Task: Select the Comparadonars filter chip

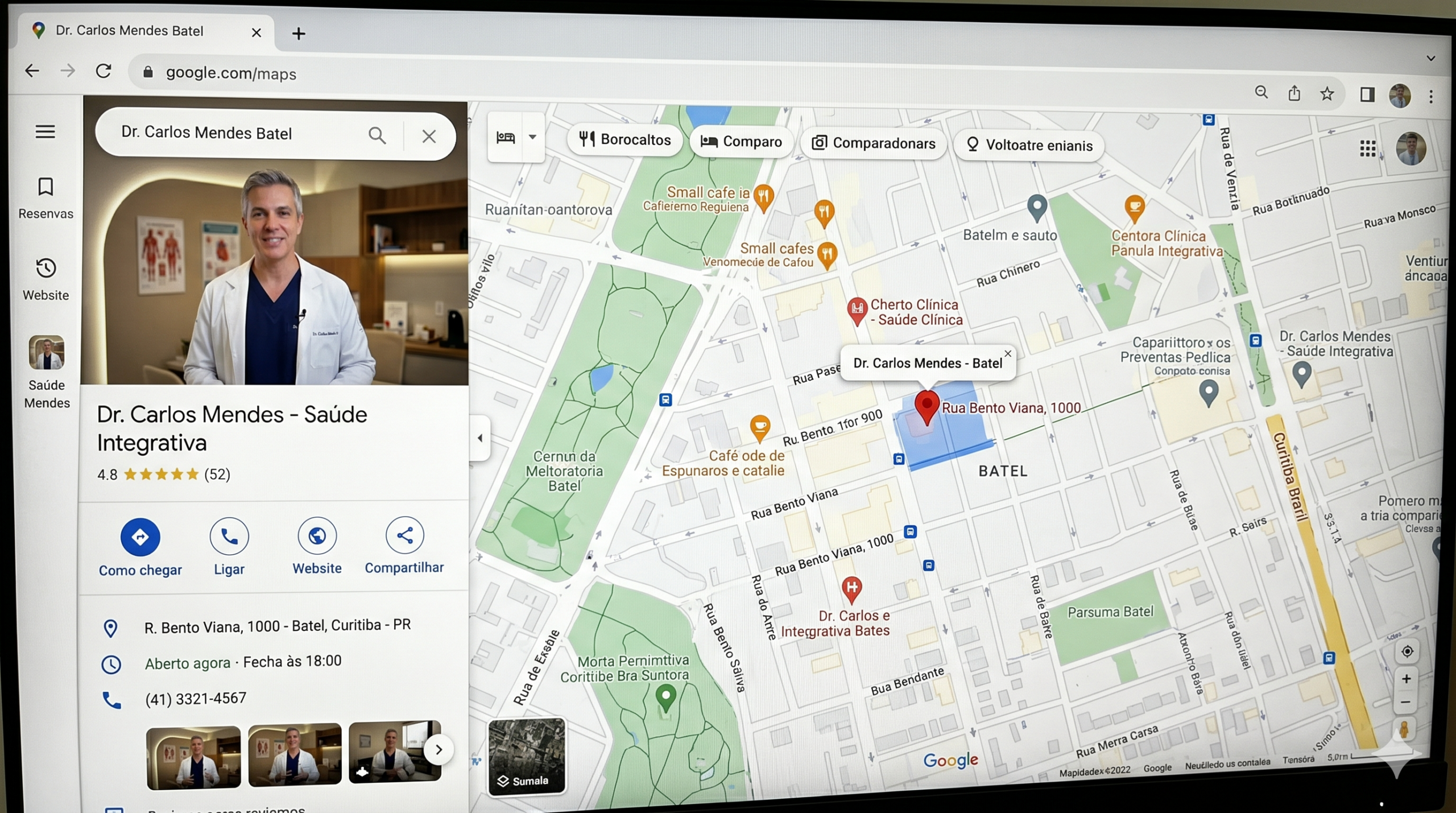Action: (873, 143)
